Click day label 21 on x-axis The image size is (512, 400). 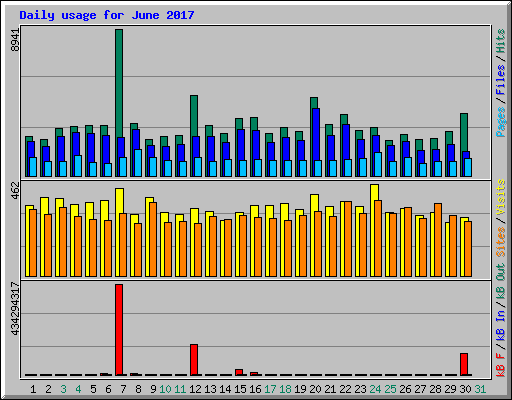pos(330,389)
